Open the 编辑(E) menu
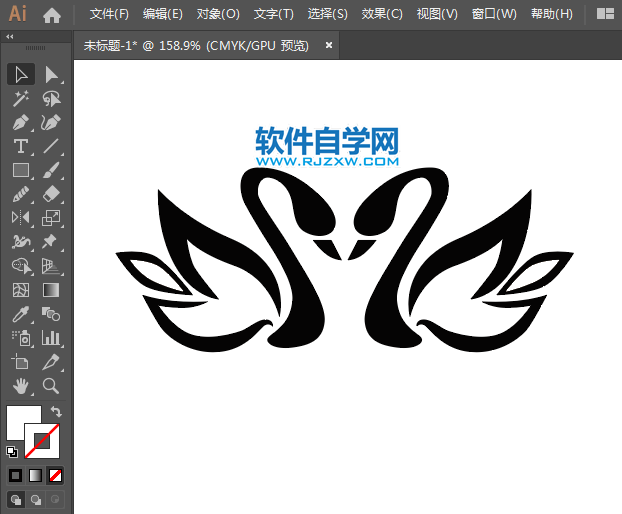This screenshot has width=622, height=514. coord(163,14)
